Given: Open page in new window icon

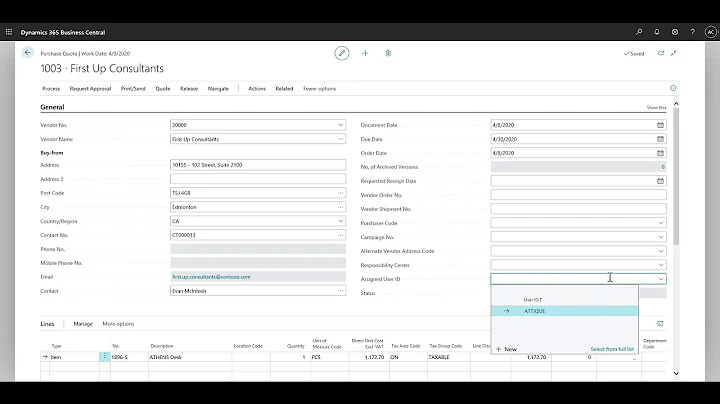Looking at the screenshot, I should click(x=661, y=53).
